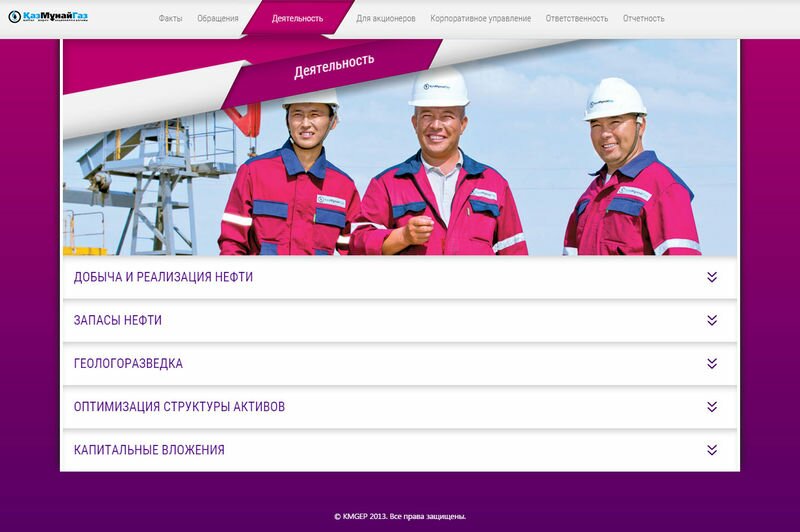Expand the Запасы нефти chevron
The image size is (800, 532).
[x=712, y=320]
